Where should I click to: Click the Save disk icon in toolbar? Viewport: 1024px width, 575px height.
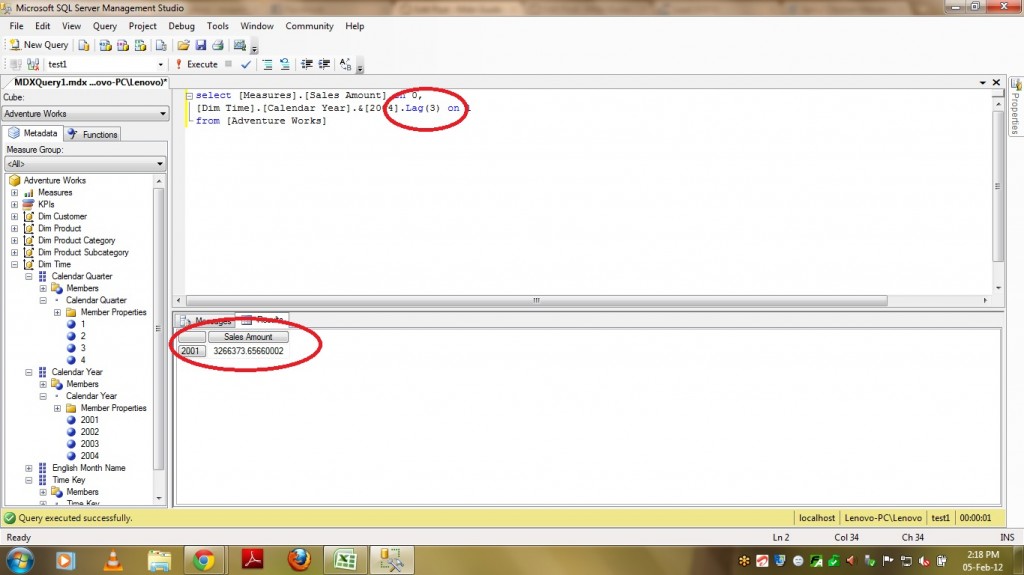tap(200, 45)
